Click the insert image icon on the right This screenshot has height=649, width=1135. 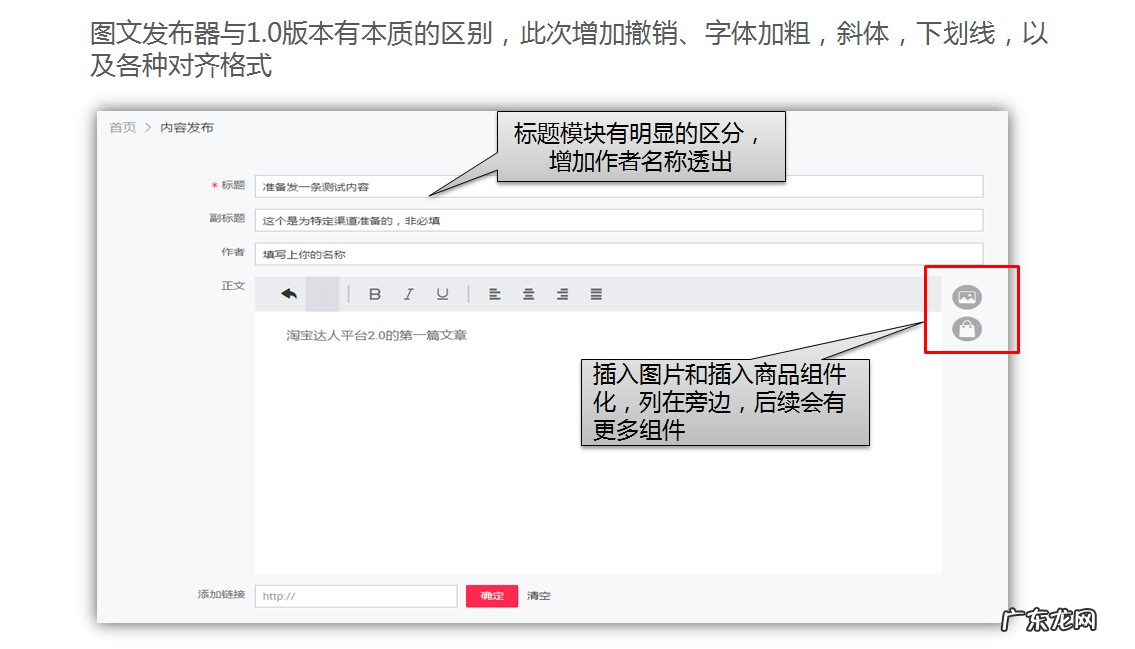(x=966, y=296)
